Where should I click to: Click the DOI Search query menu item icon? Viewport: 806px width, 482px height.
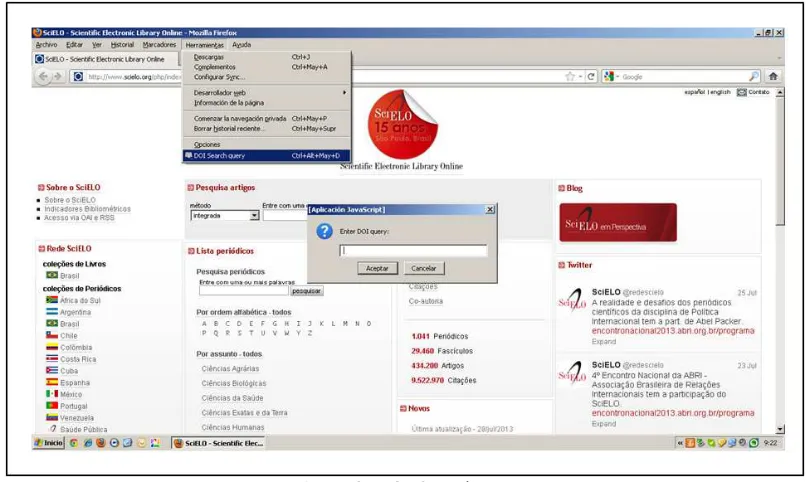pos(189,155)
